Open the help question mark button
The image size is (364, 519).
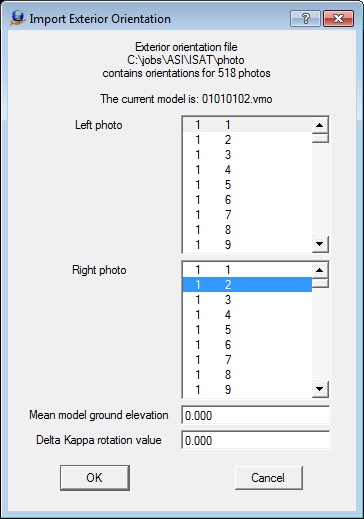pyautogui.click(x=305, y=18)
